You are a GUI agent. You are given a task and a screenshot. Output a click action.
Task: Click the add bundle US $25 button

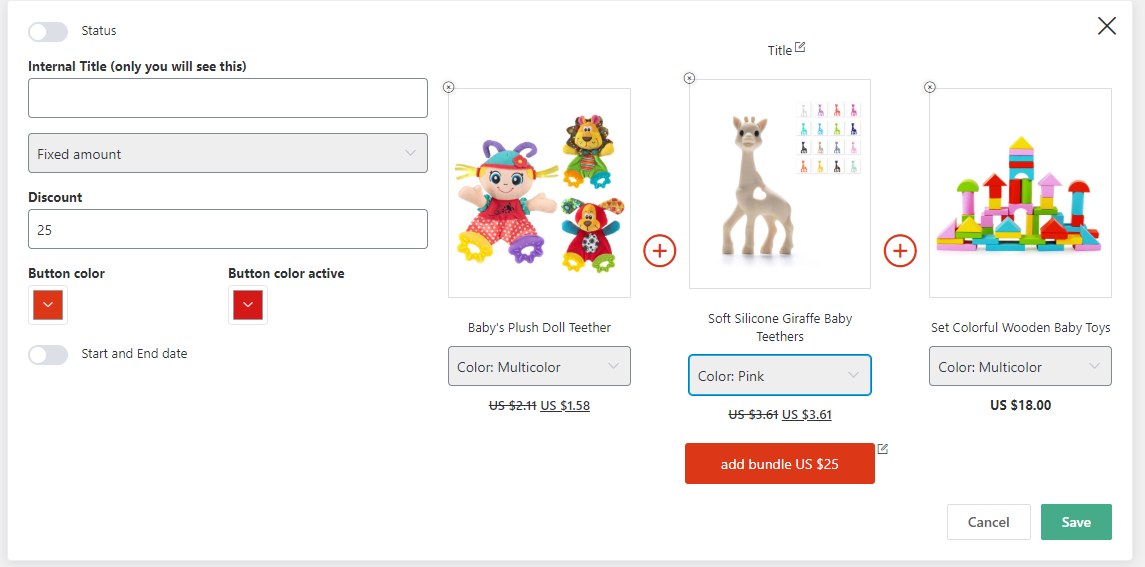779,464
